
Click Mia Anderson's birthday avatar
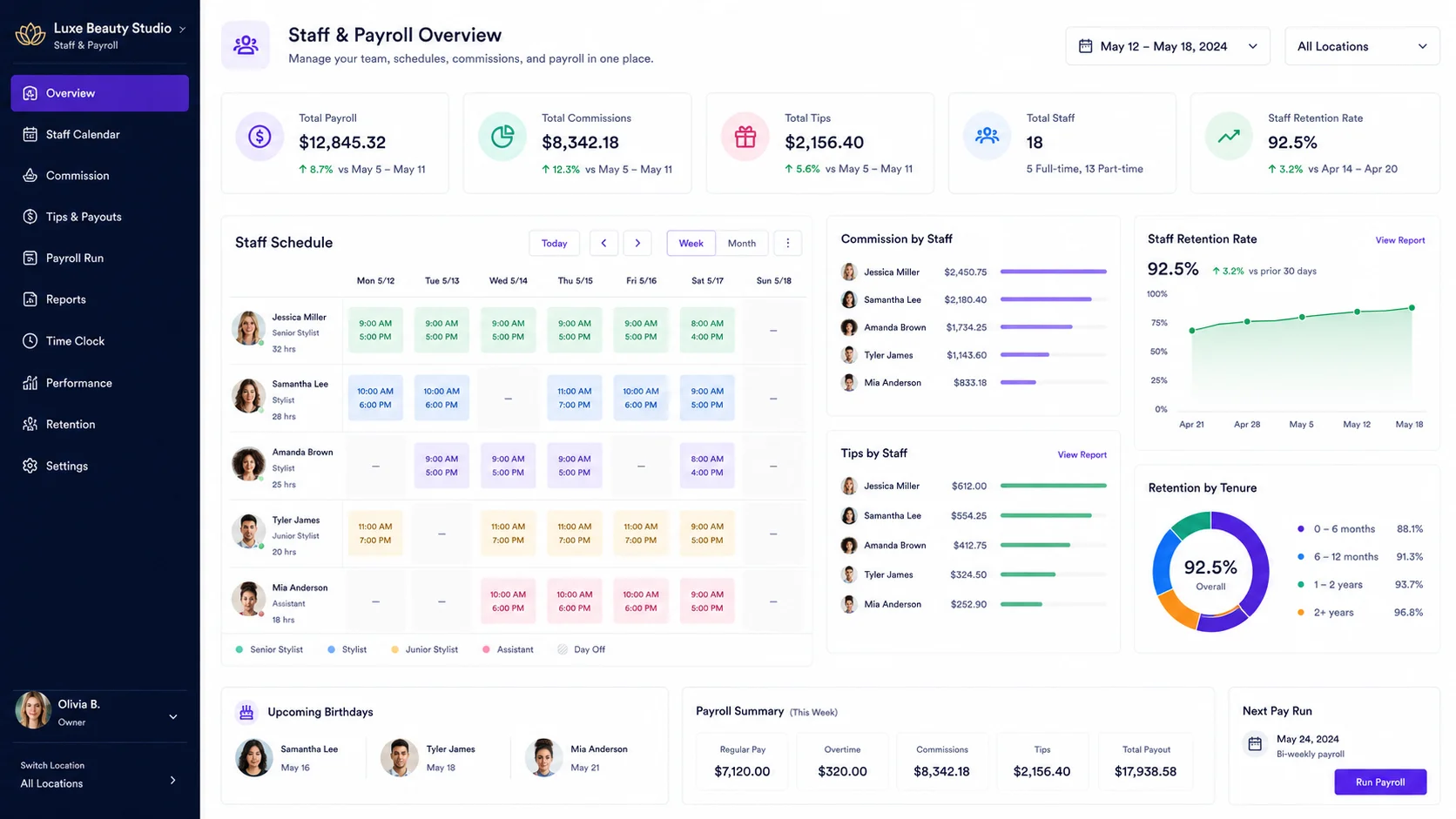coord(543,758)
